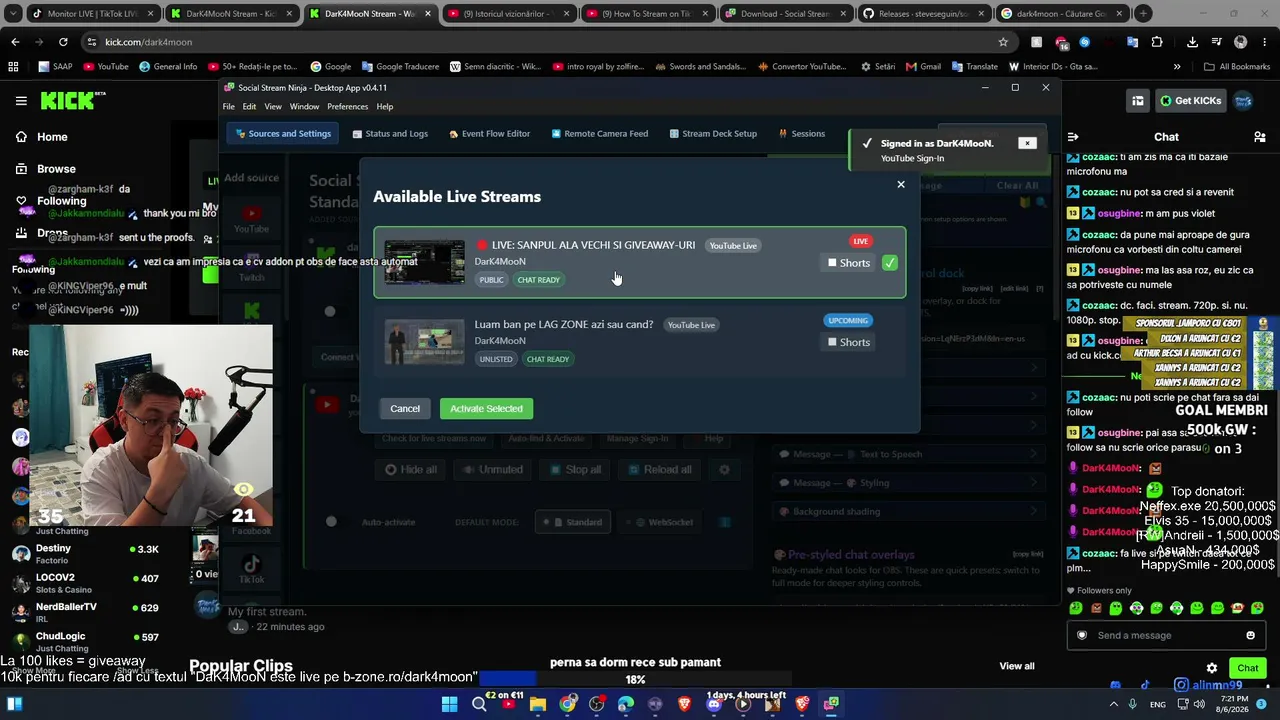Open chat settings gear beside Chat button
The image size is (1280, 720).
[x=1212, y=668]
